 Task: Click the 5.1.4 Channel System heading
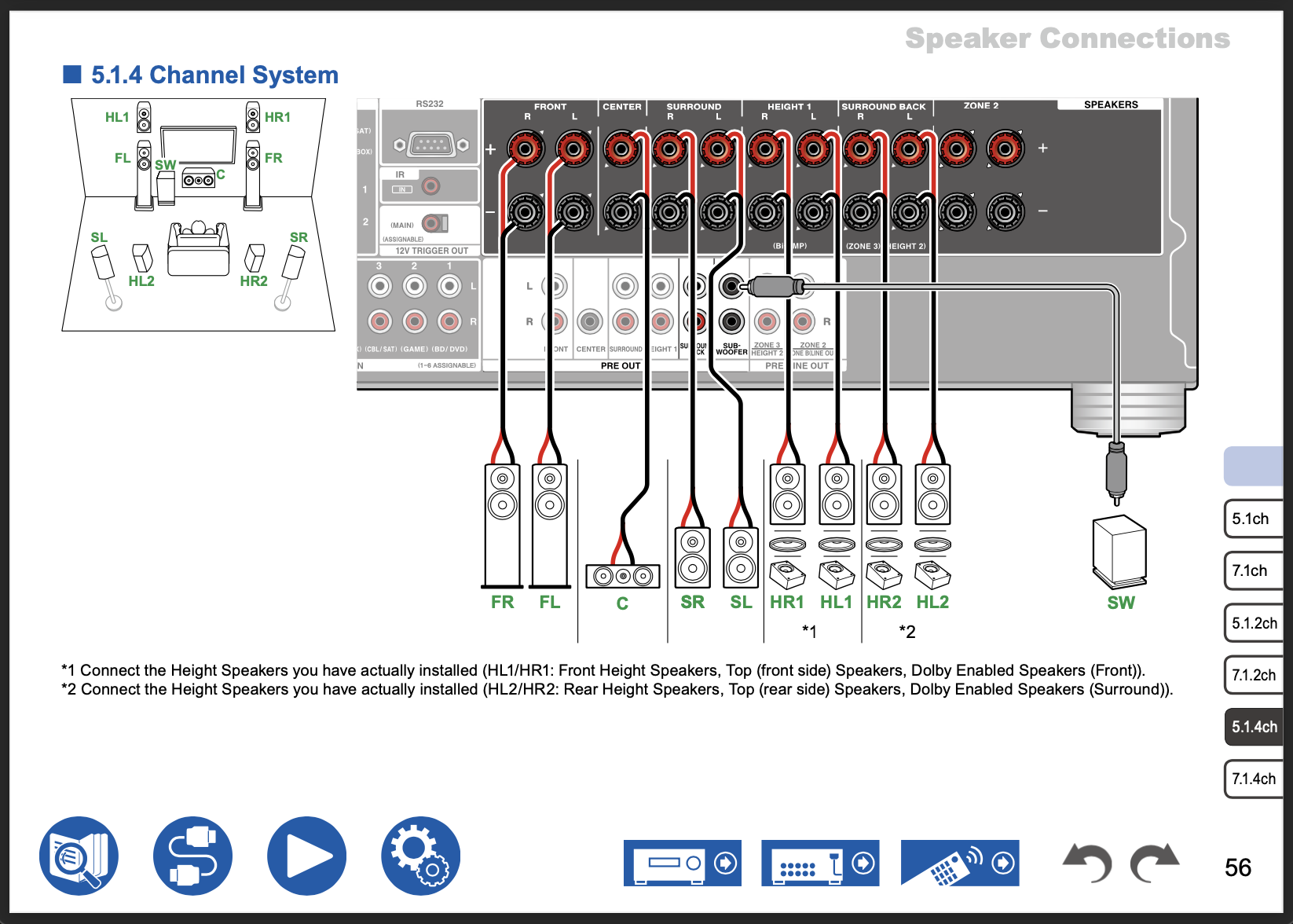214,75
